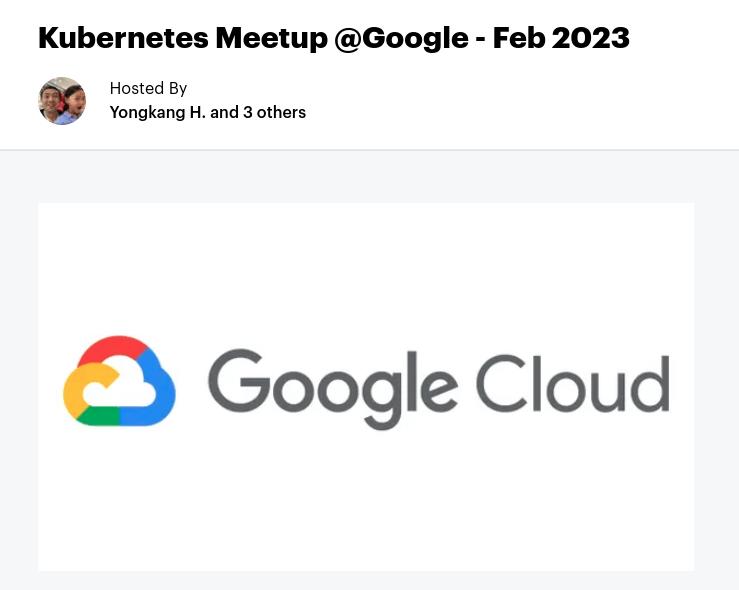Click the word 'Kubernetes' in the heading
The width and height of the screenshot is (739, 590).
(x=123, y=38)
